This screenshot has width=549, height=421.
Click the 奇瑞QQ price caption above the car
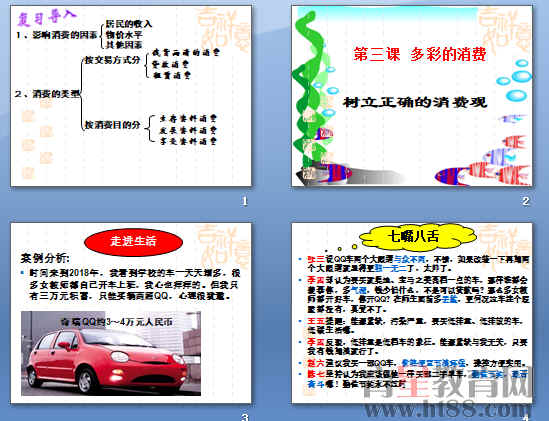tap(117, 322)
